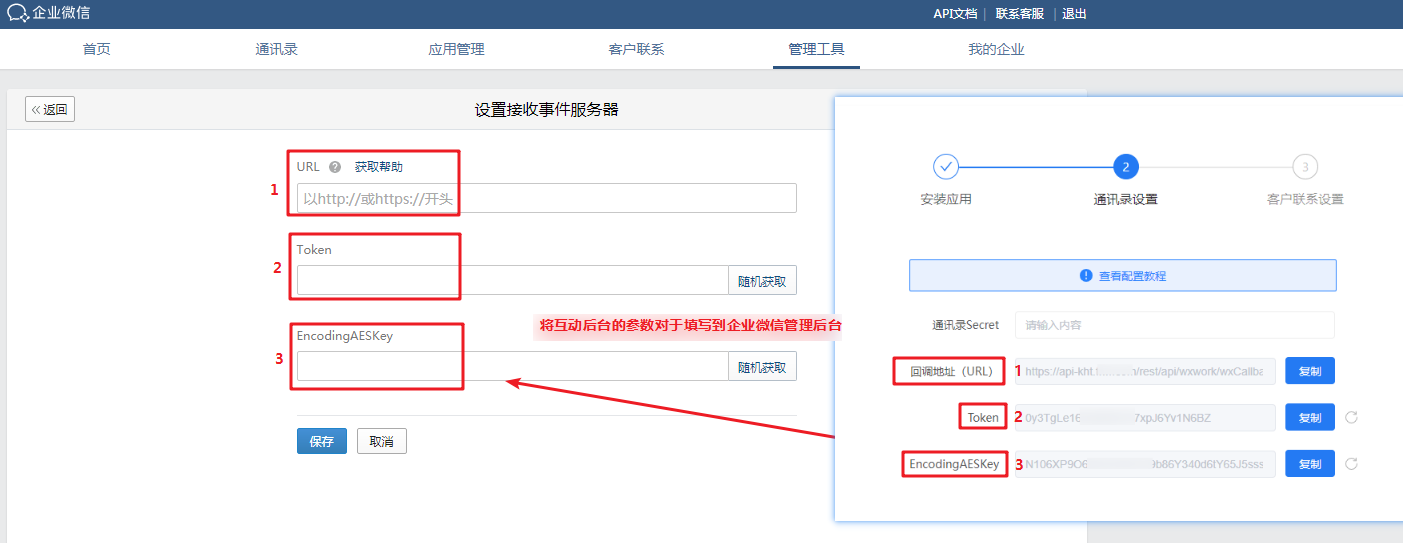Screen dimensions: 1403x543
Task: Click the URL help question mark icon
Action: pyautogui.click(x=335, y=167)
